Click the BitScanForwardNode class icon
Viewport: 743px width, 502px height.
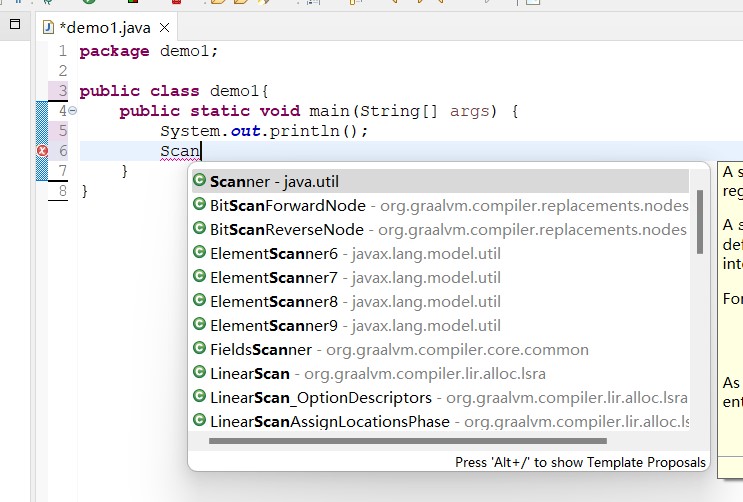(x=199, y=204)
